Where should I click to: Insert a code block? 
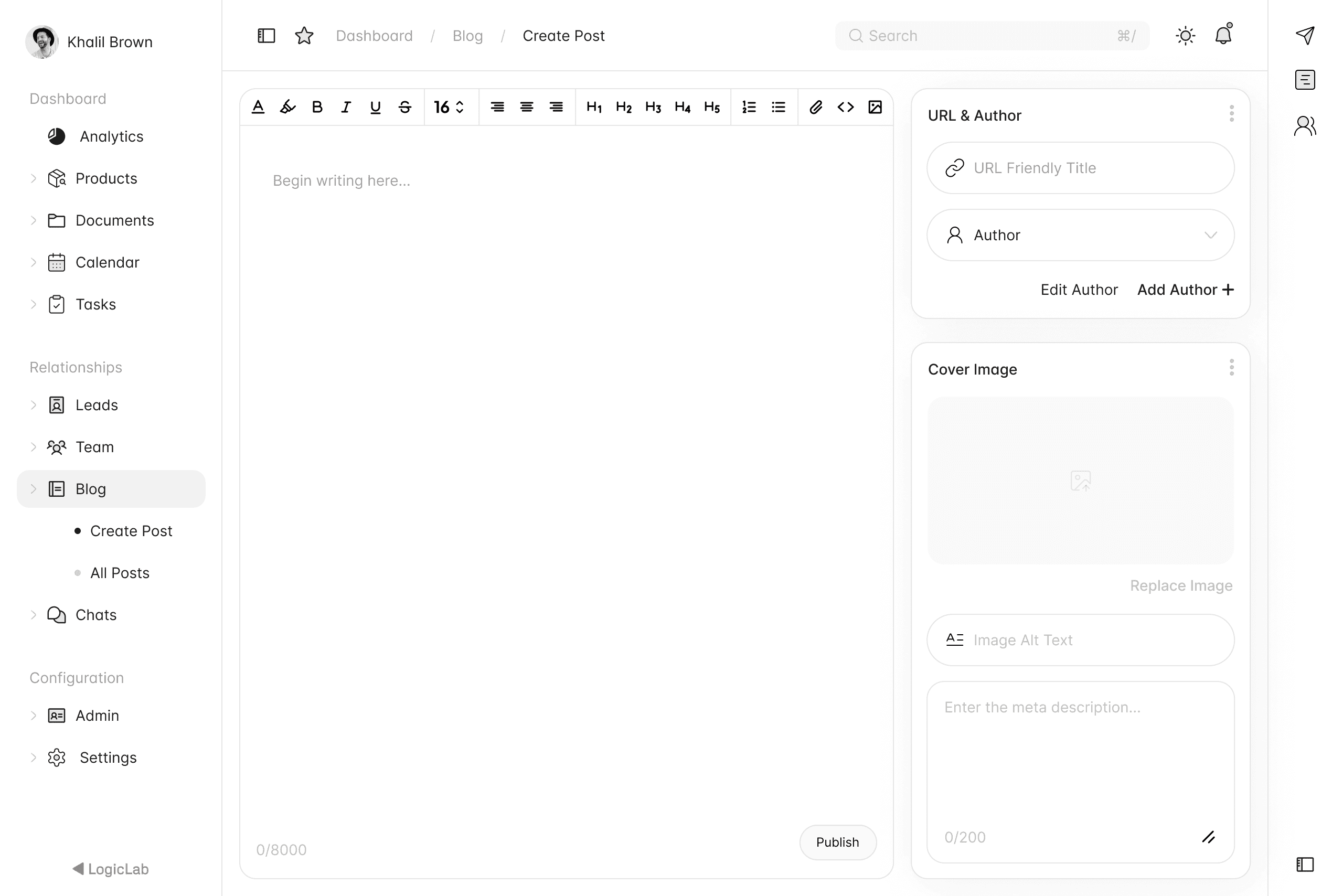point(845,107)
